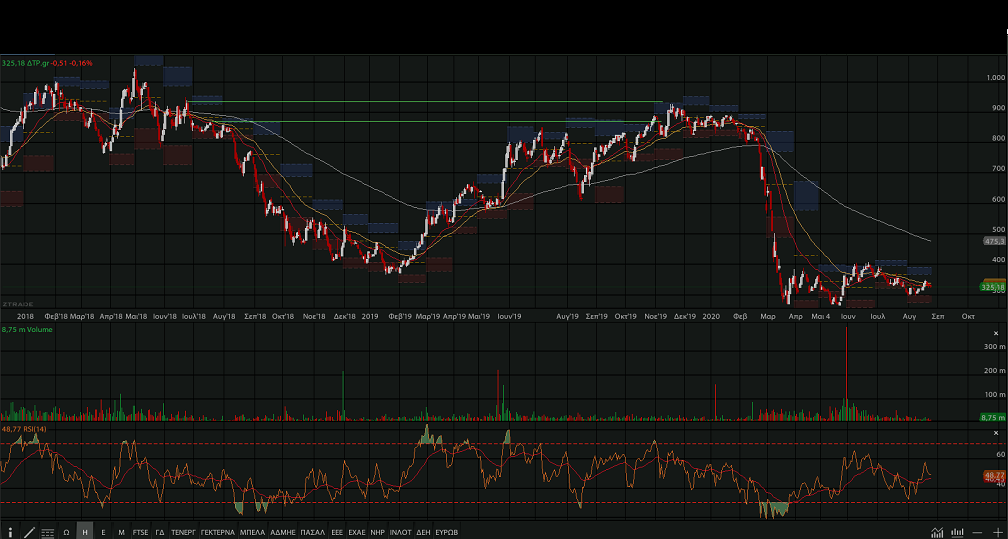Screen dimensions: 1008x539
Task: Switch chart to ΜΠΕΛΑ symbol
Action: click(x=252, y=532)
